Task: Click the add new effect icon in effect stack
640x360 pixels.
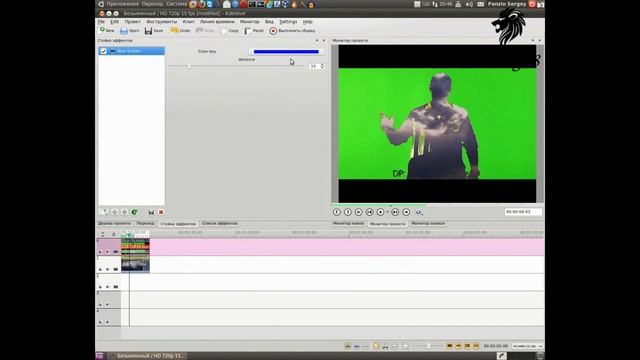Action: [104, 212]
